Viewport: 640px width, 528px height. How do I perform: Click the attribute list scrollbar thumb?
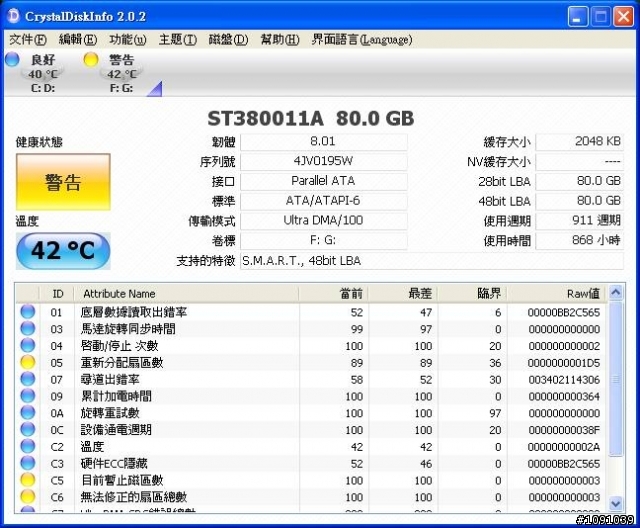[616, 379]
